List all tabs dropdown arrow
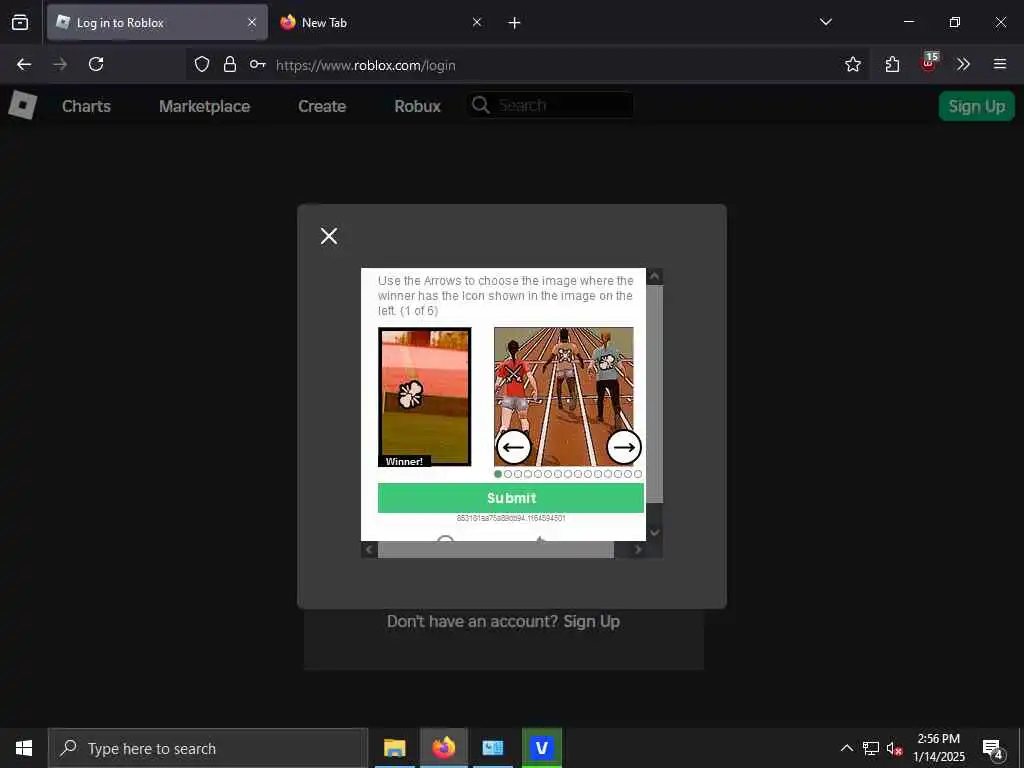The image size is (1024, 768). (x=825, y=22)
